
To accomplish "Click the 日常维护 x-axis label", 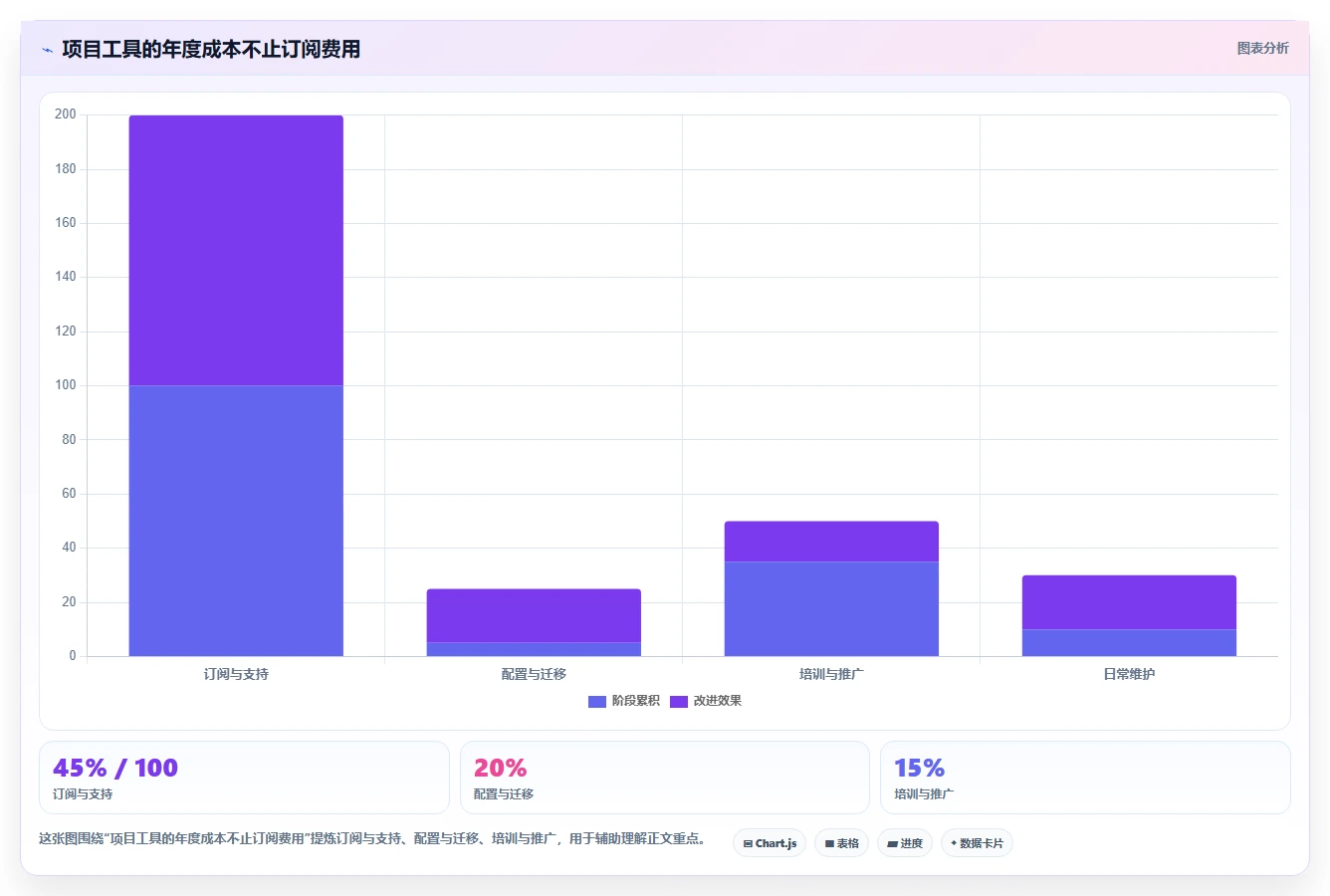I will coord(1129,674).
